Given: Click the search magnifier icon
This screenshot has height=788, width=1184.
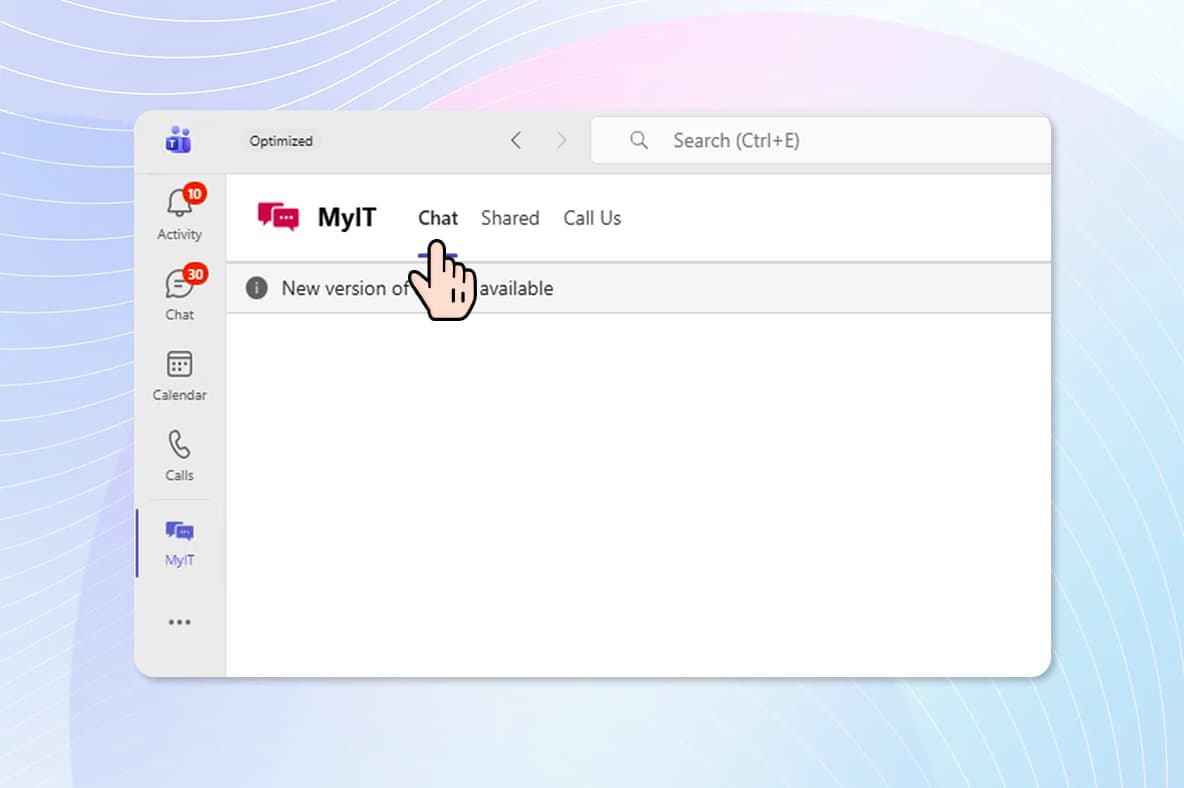Looking at the screenshot, I should tap(639, 140).
